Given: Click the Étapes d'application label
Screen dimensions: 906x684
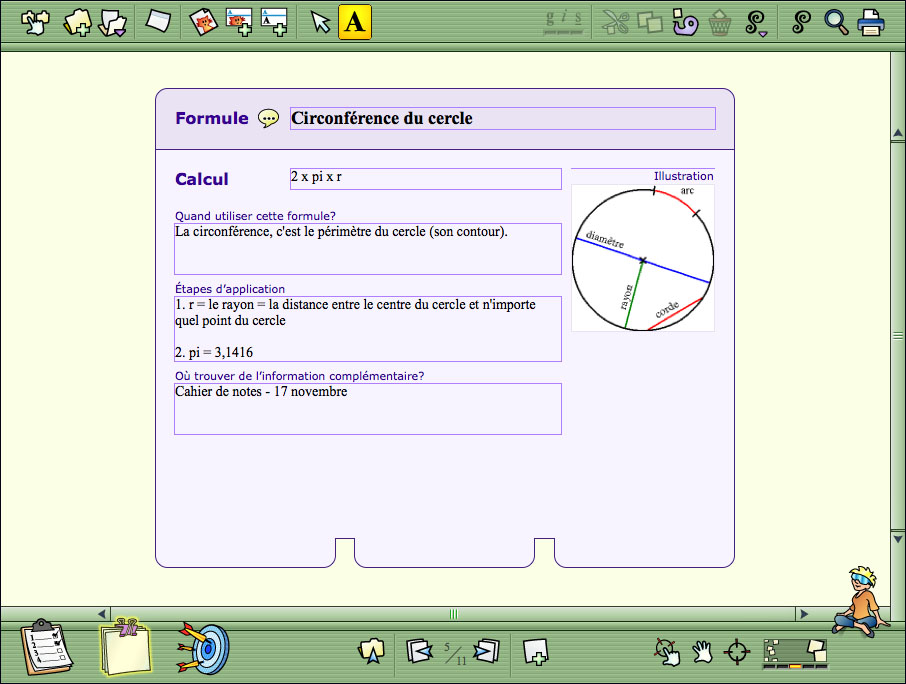Looking at the screenshot, I should click(230, 289).
